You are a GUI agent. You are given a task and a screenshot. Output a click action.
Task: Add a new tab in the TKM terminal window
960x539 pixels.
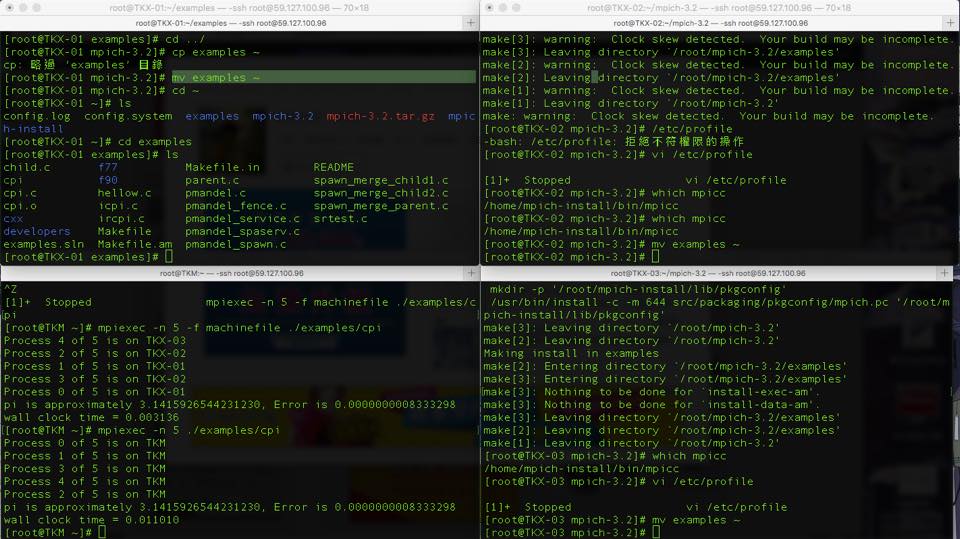(x=471, y=273)
